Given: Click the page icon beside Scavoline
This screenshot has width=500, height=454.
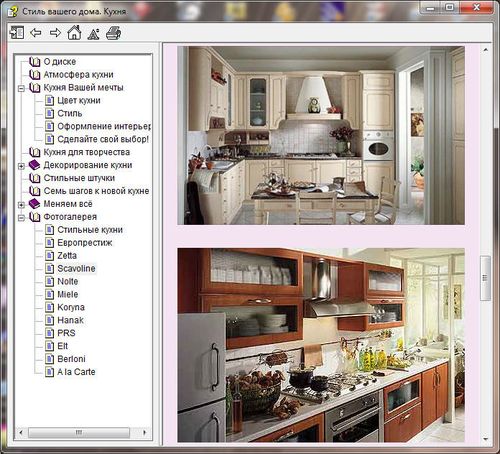Looking at the screenshot, I should pos(49,268).
